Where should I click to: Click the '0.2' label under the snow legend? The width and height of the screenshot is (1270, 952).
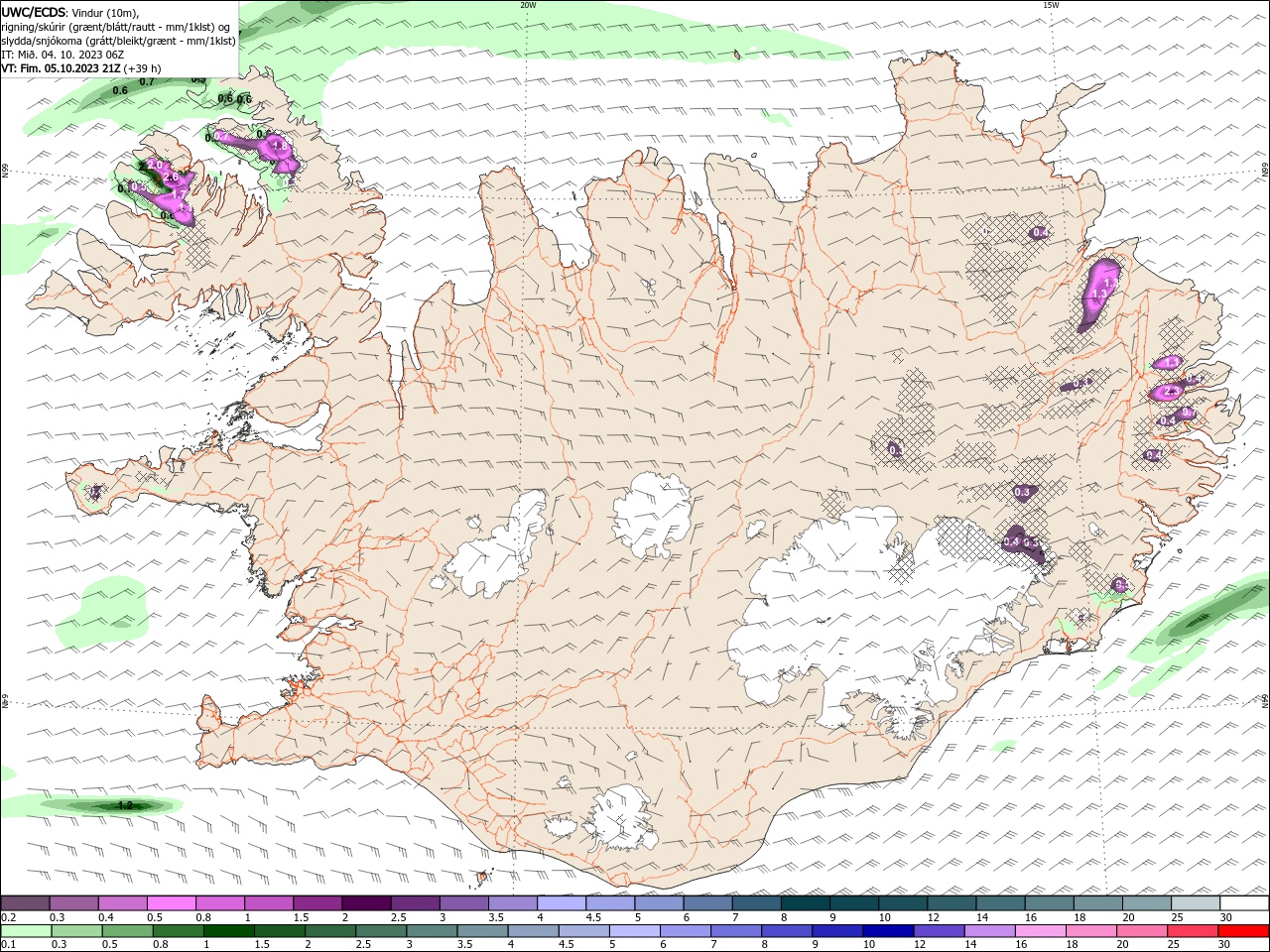point(8,917)
